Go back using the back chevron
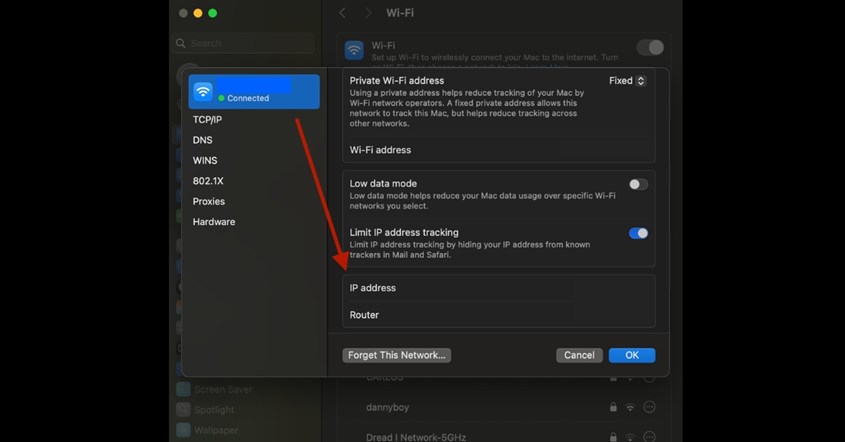Screen dimensions: 845x442 coord(342,13)
